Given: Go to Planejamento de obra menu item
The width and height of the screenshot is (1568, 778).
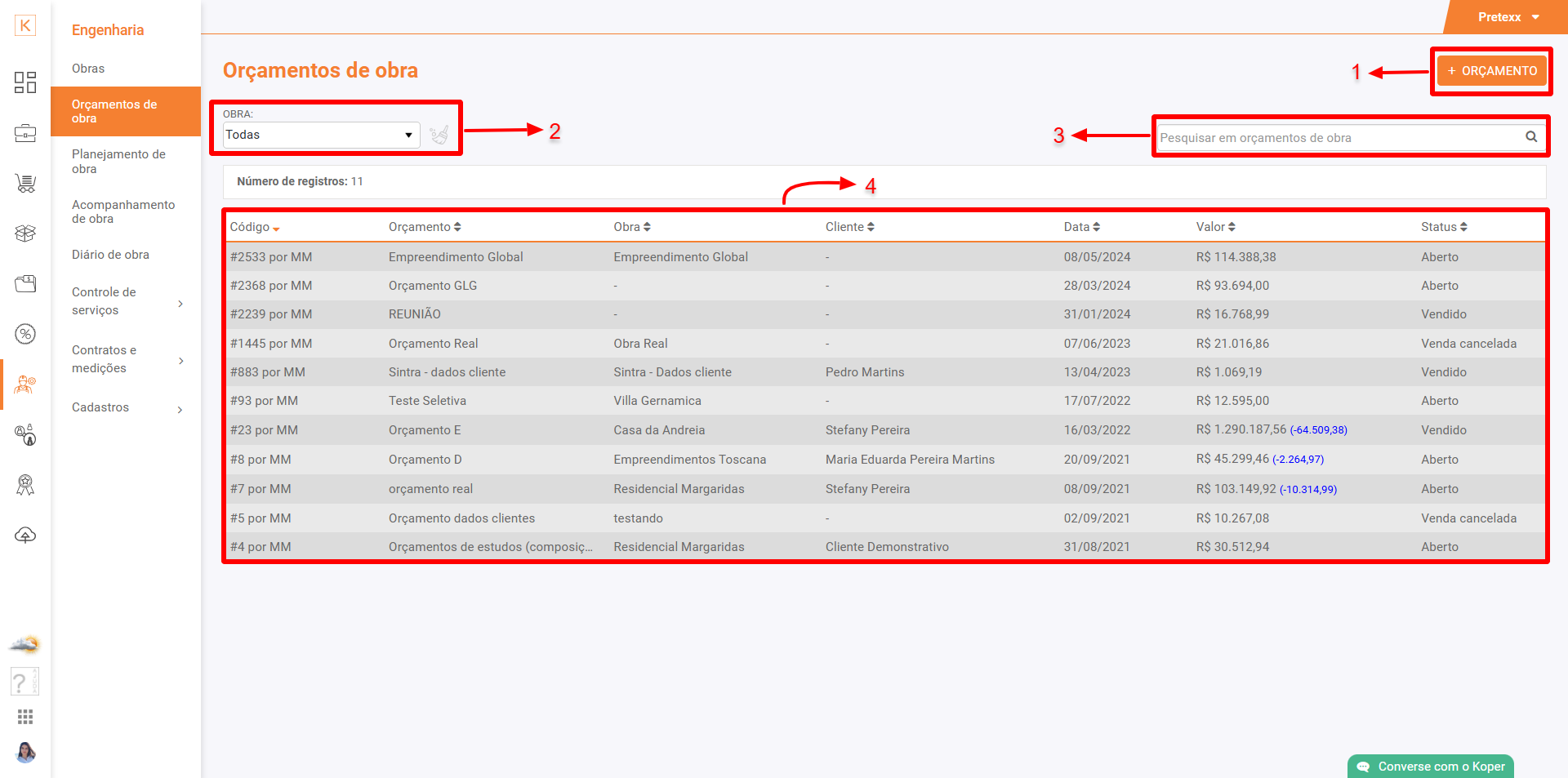Looking at the screenshot, I should (x=118, y=162).
